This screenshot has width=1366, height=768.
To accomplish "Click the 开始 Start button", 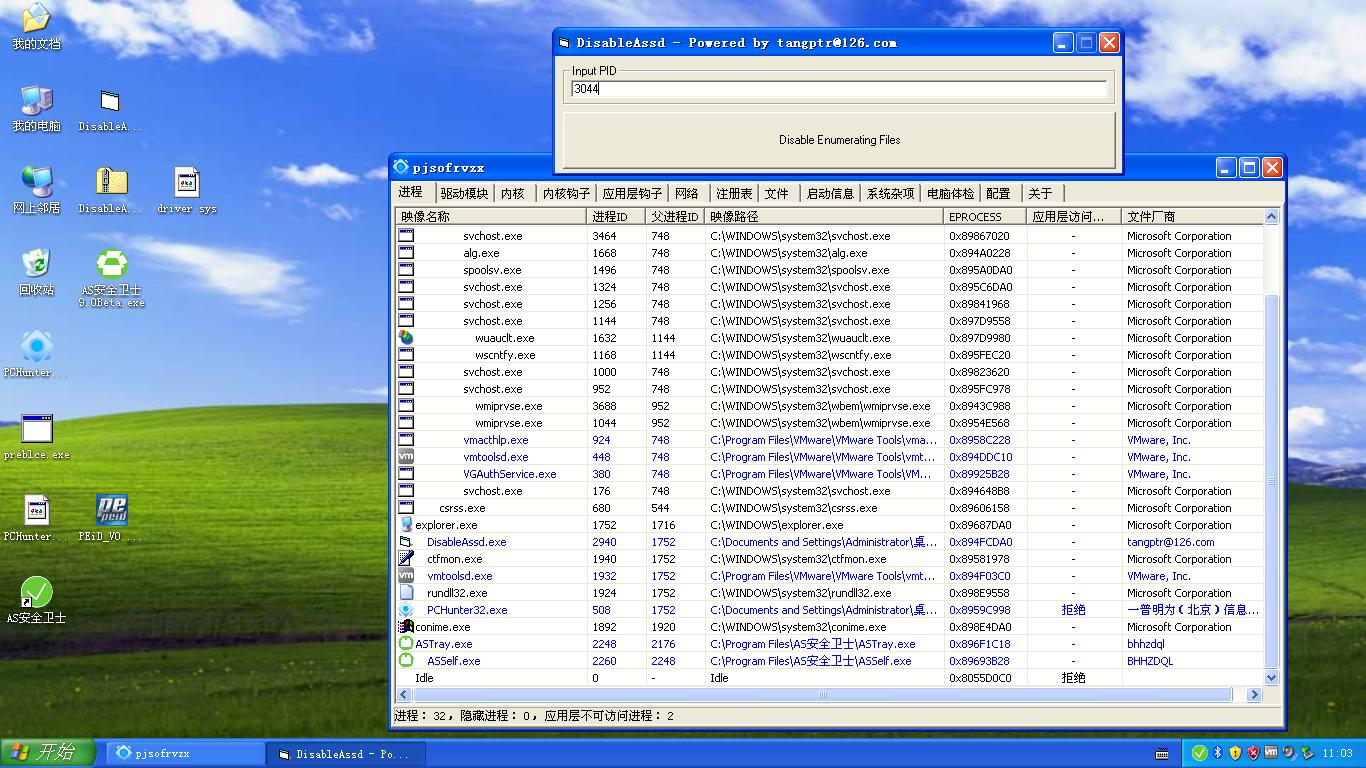I will (48, 753).
